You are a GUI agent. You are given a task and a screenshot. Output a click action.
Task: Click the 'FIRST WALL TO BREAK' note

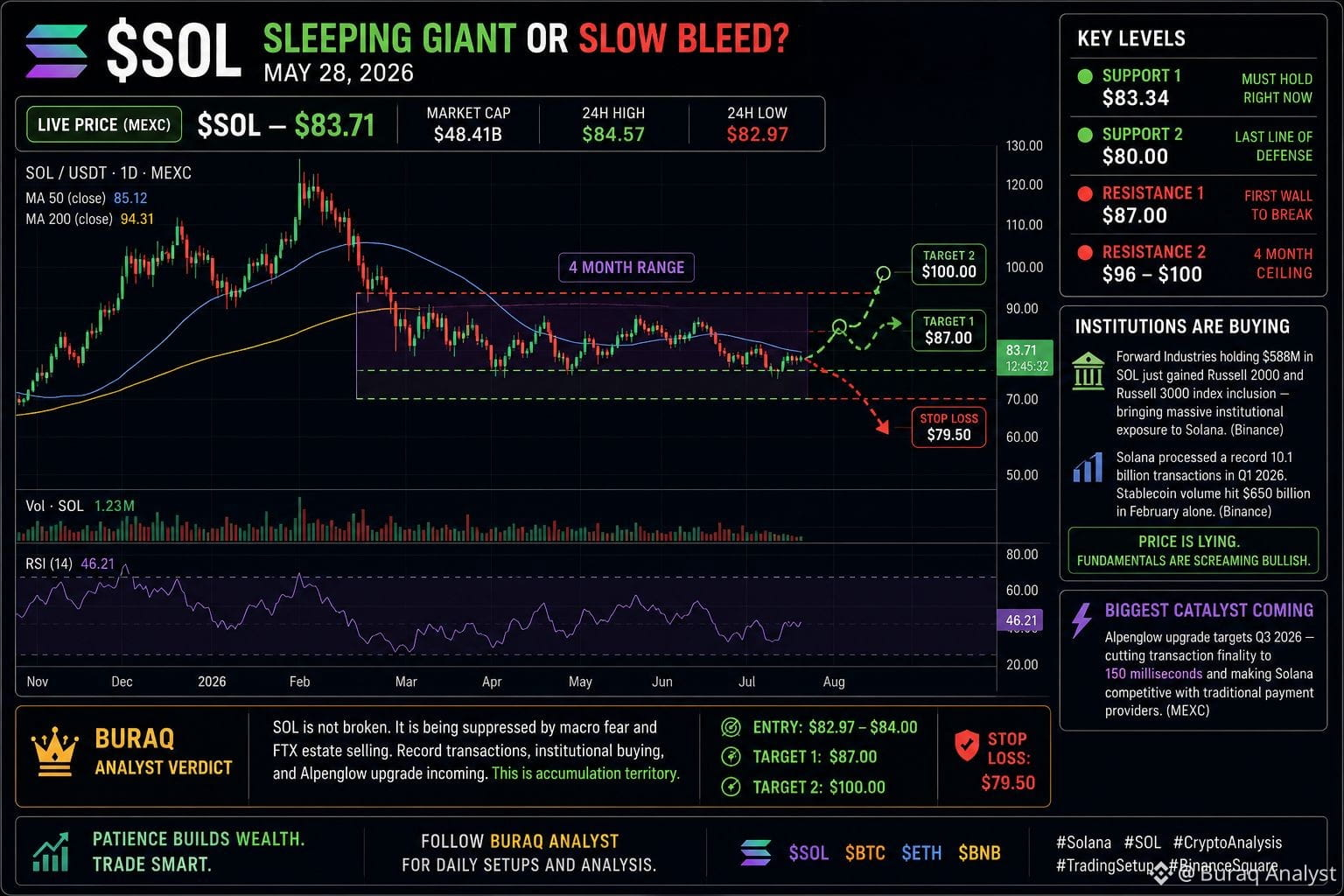pos(1278,206)
